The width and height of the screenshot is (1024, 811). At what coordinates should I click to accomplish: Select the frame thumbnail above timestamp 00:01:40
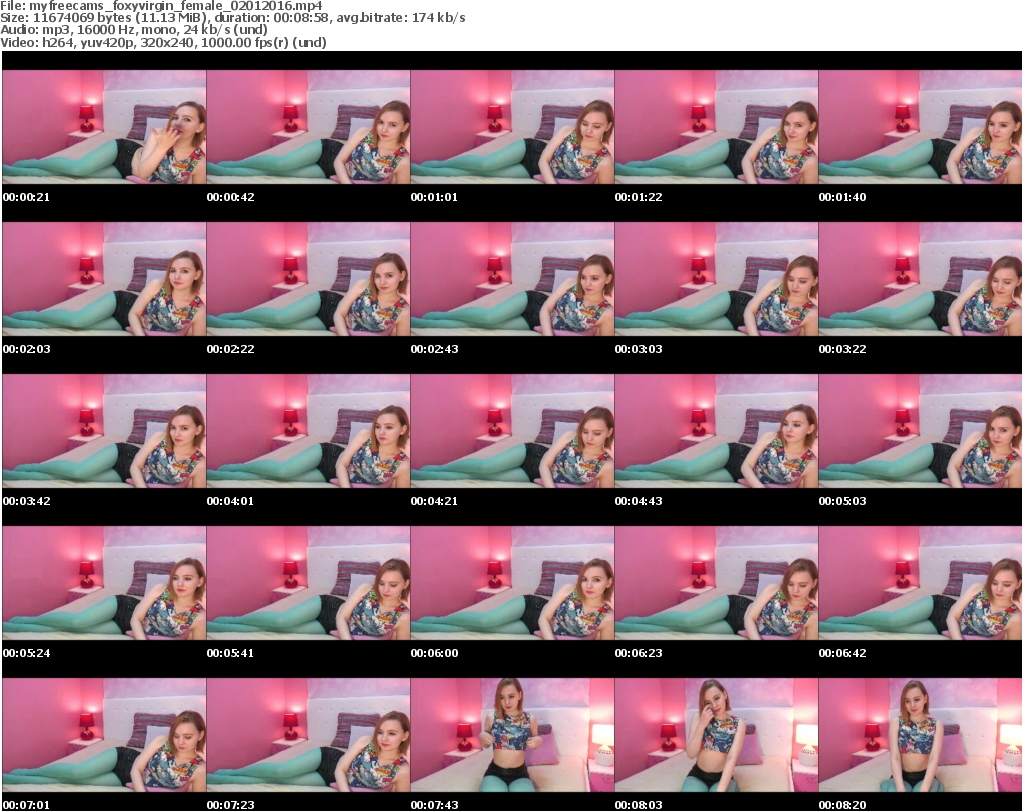tap(920, 127)
